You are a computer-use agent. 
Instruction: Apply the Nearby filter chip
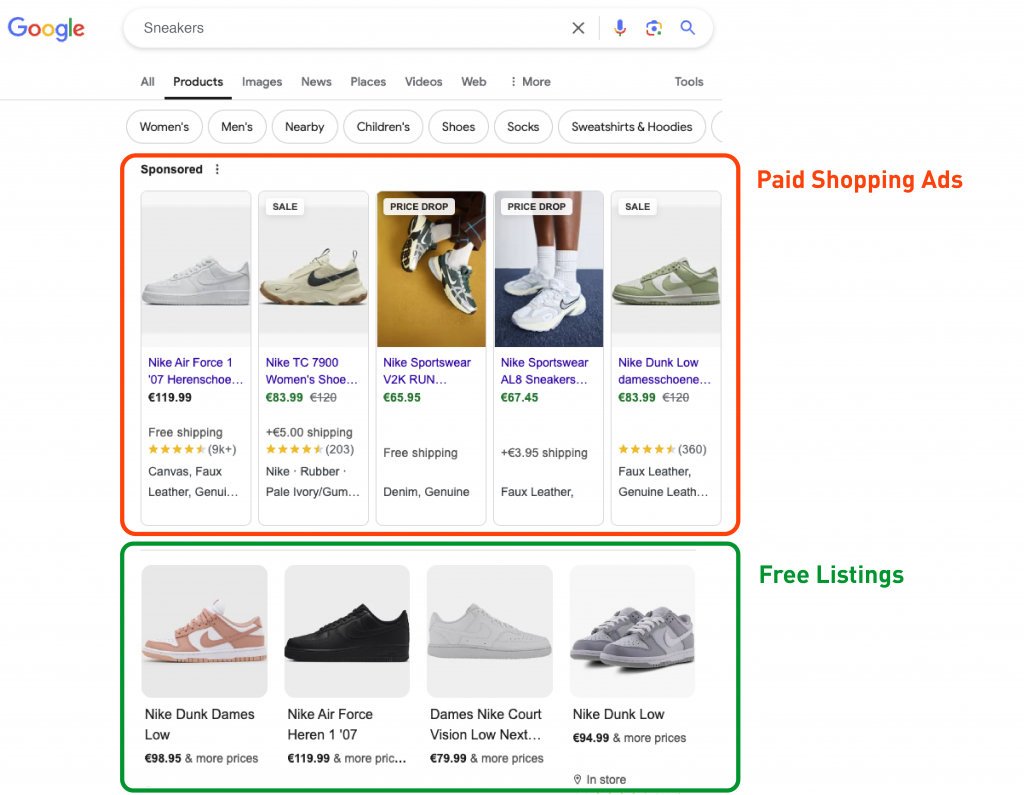(304, 127)
